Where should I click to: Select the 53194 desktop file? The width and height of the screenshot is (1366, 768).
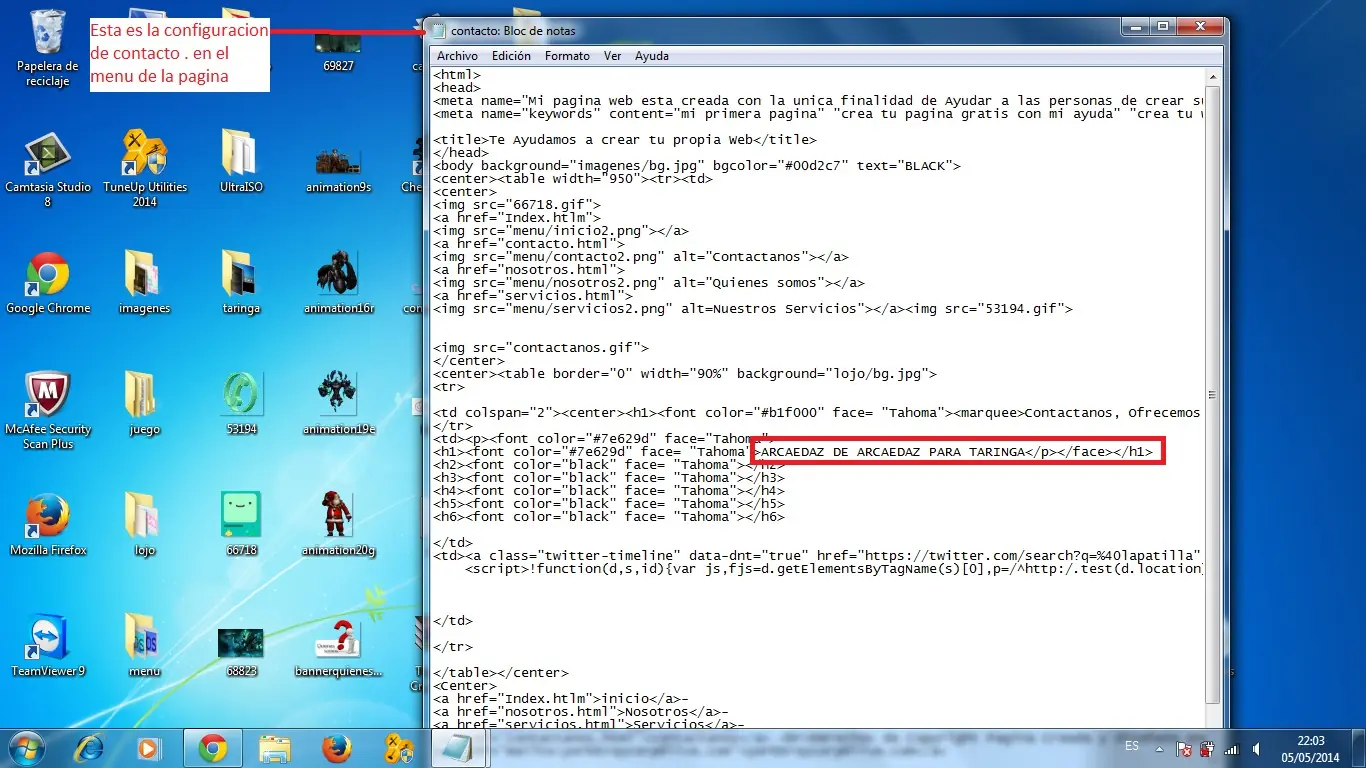(x=241, y=404)
